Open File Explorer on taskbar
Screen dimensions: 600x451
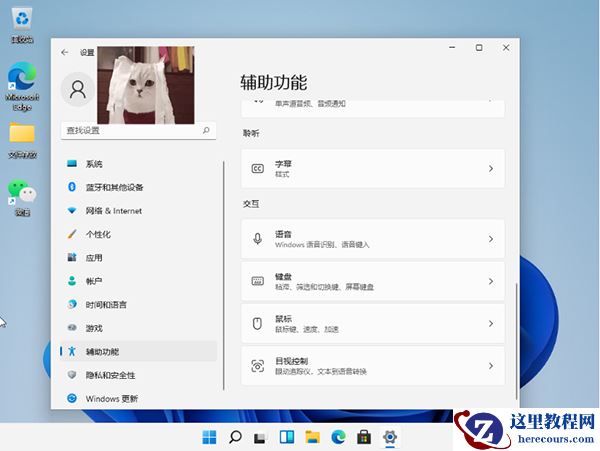[312, 437]
